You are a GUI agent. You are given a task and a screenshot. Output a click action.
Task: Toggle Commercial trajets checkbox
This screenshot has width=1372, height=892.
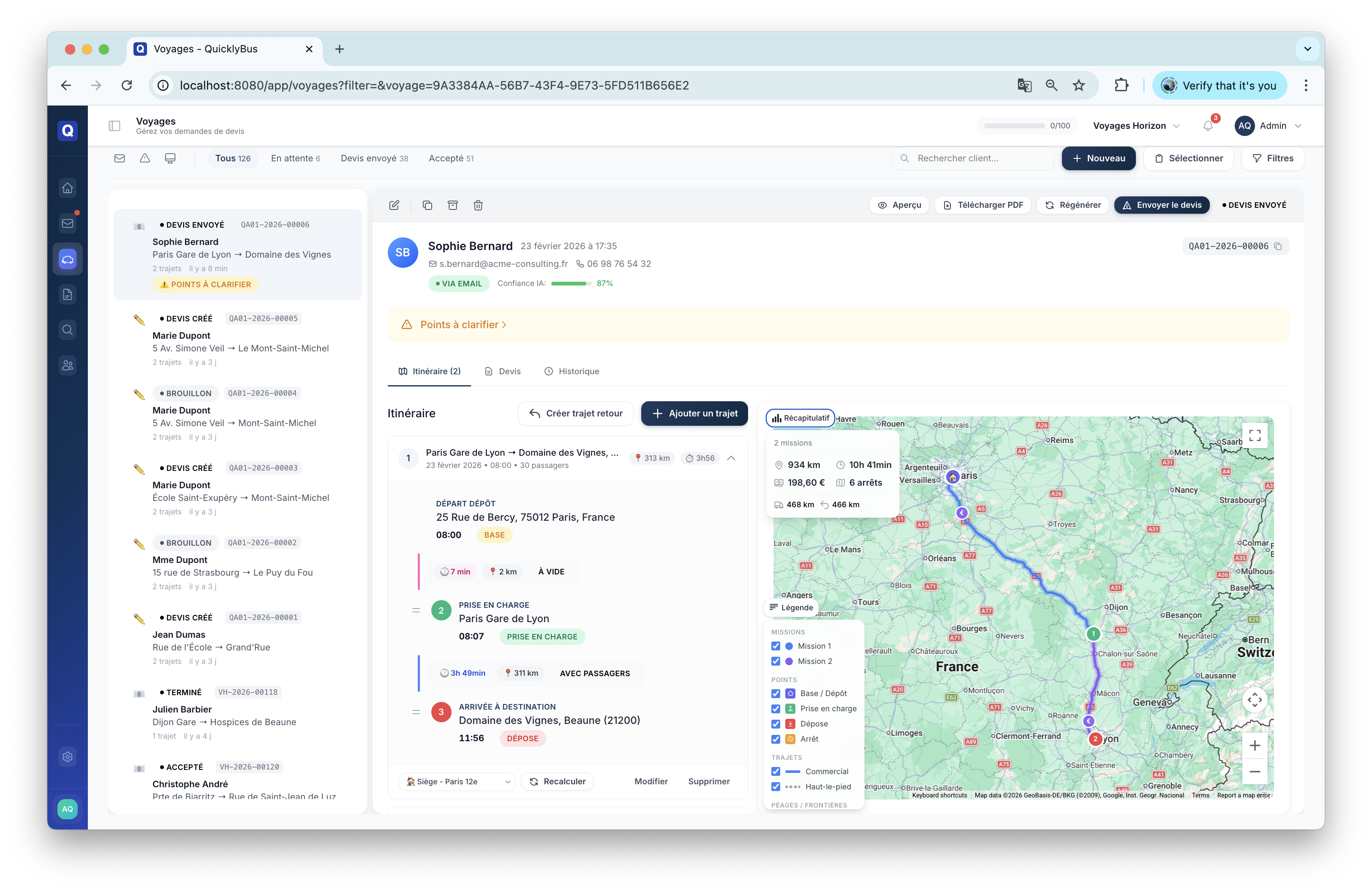tap(776, 772)
